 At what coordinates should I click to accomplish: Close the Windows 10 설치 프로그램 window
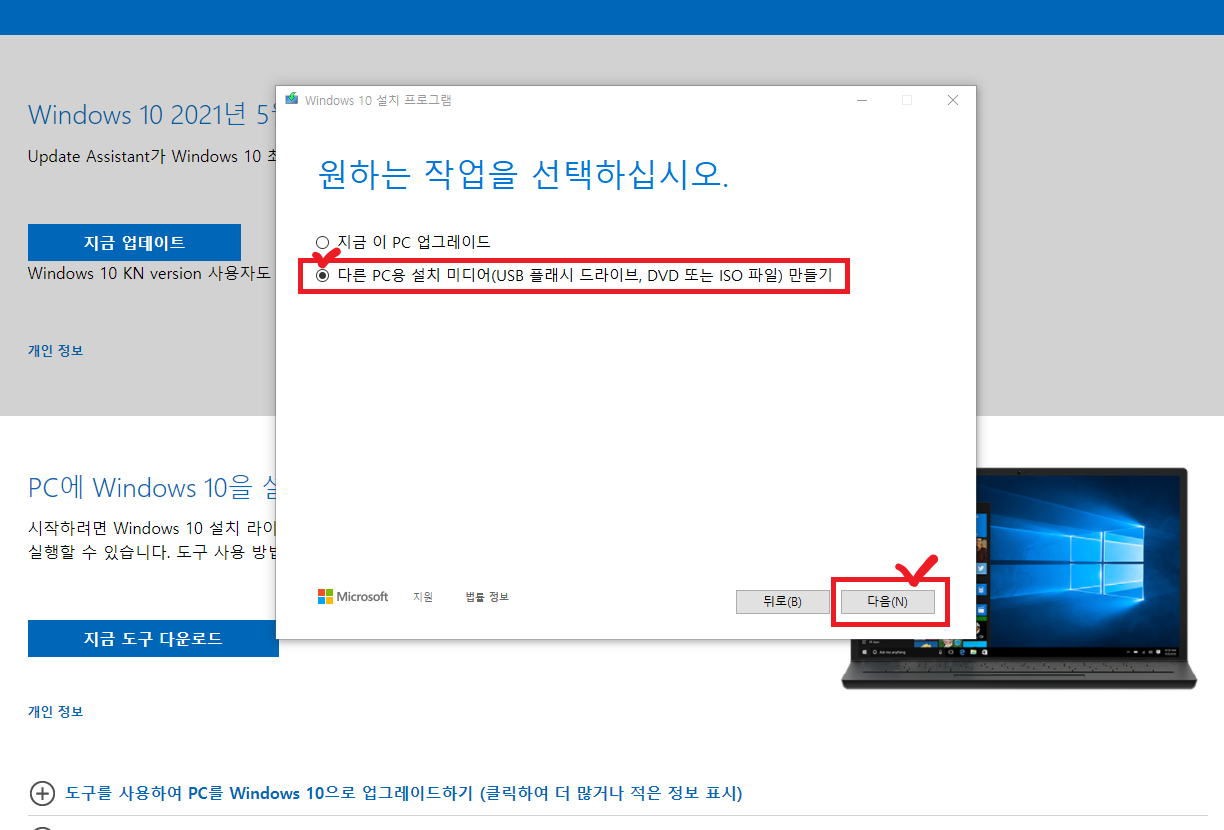pyautogui.click(x=953, y=100)
